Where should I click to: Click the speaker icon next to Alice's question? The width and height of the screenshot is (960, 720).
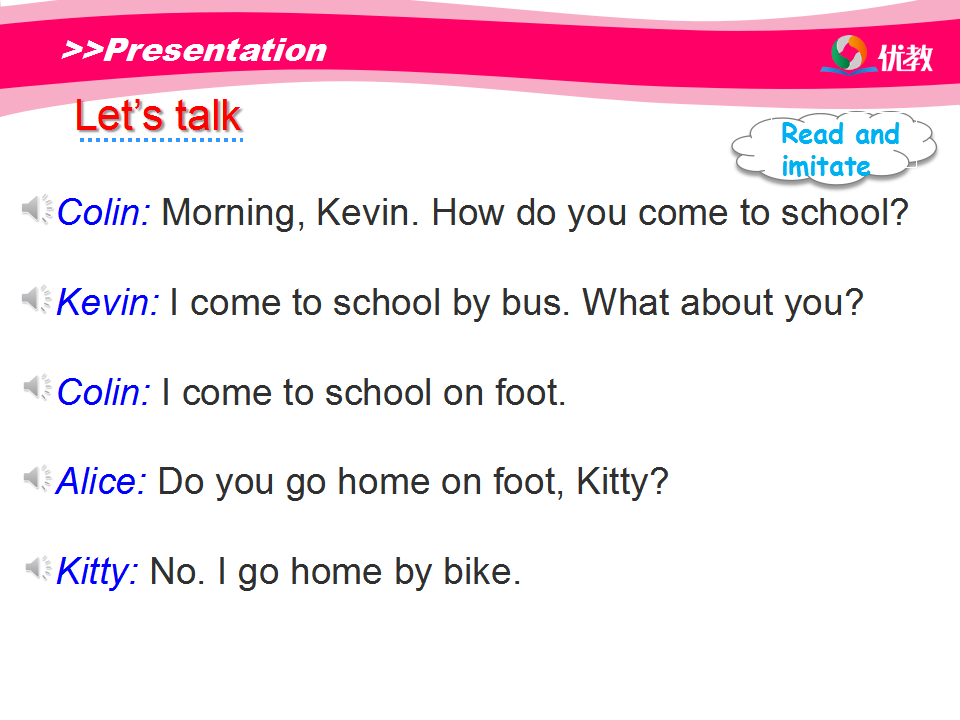click(x=38, y=478)
